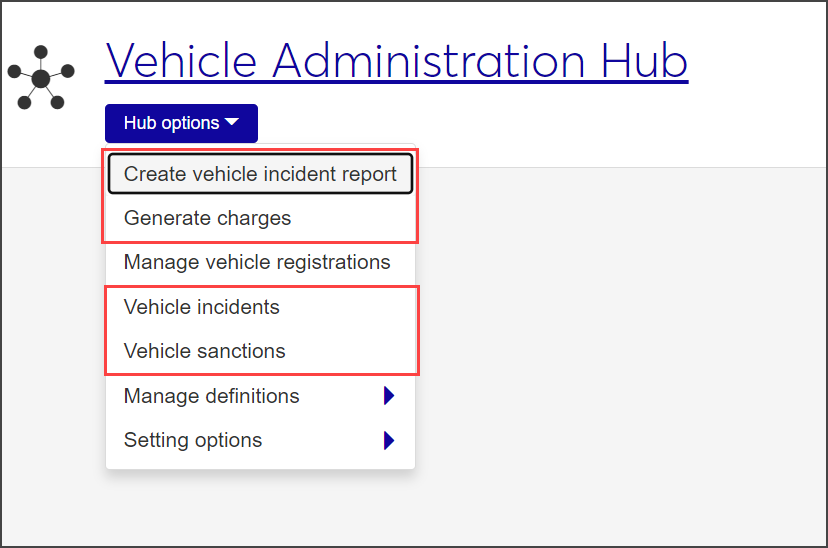
Task: Expand the Setting options submenu
Action: [x=193, y=440]
